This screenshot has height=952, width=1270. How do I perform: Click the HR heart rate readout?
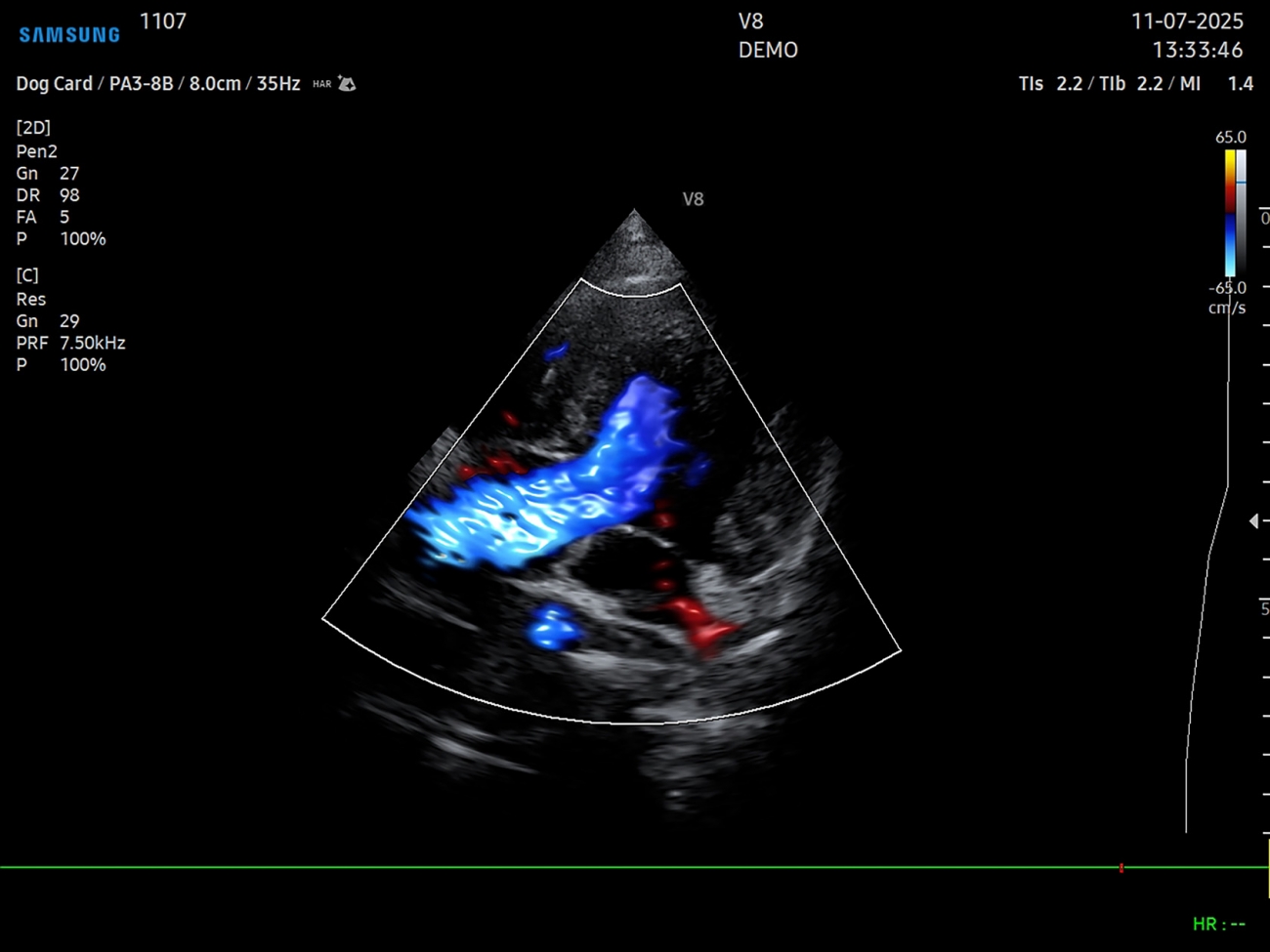pos(1218,924)
